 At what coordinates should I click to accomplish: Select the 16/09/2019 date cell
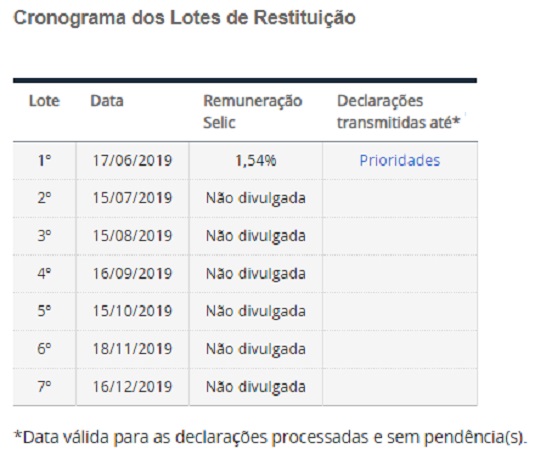click(x=132, y=273)
